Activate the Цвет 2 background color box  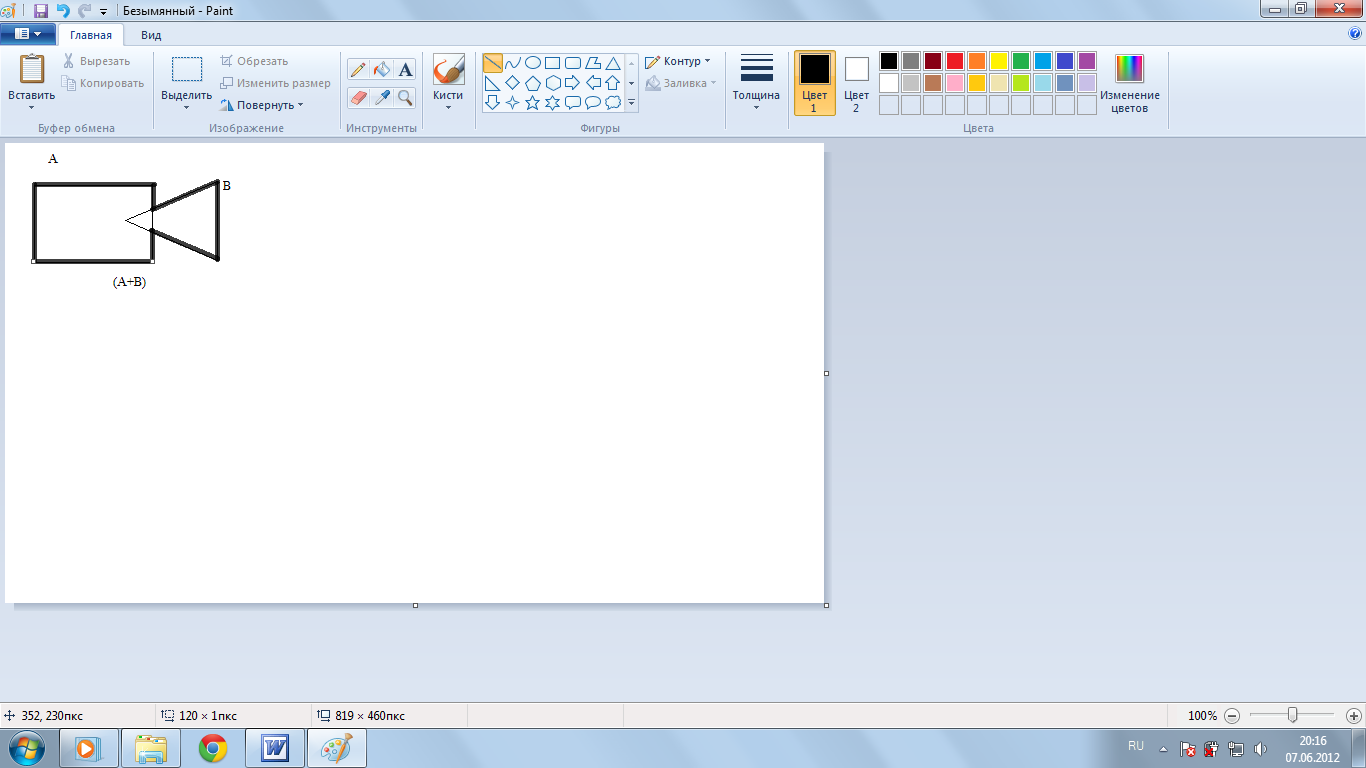856,83
